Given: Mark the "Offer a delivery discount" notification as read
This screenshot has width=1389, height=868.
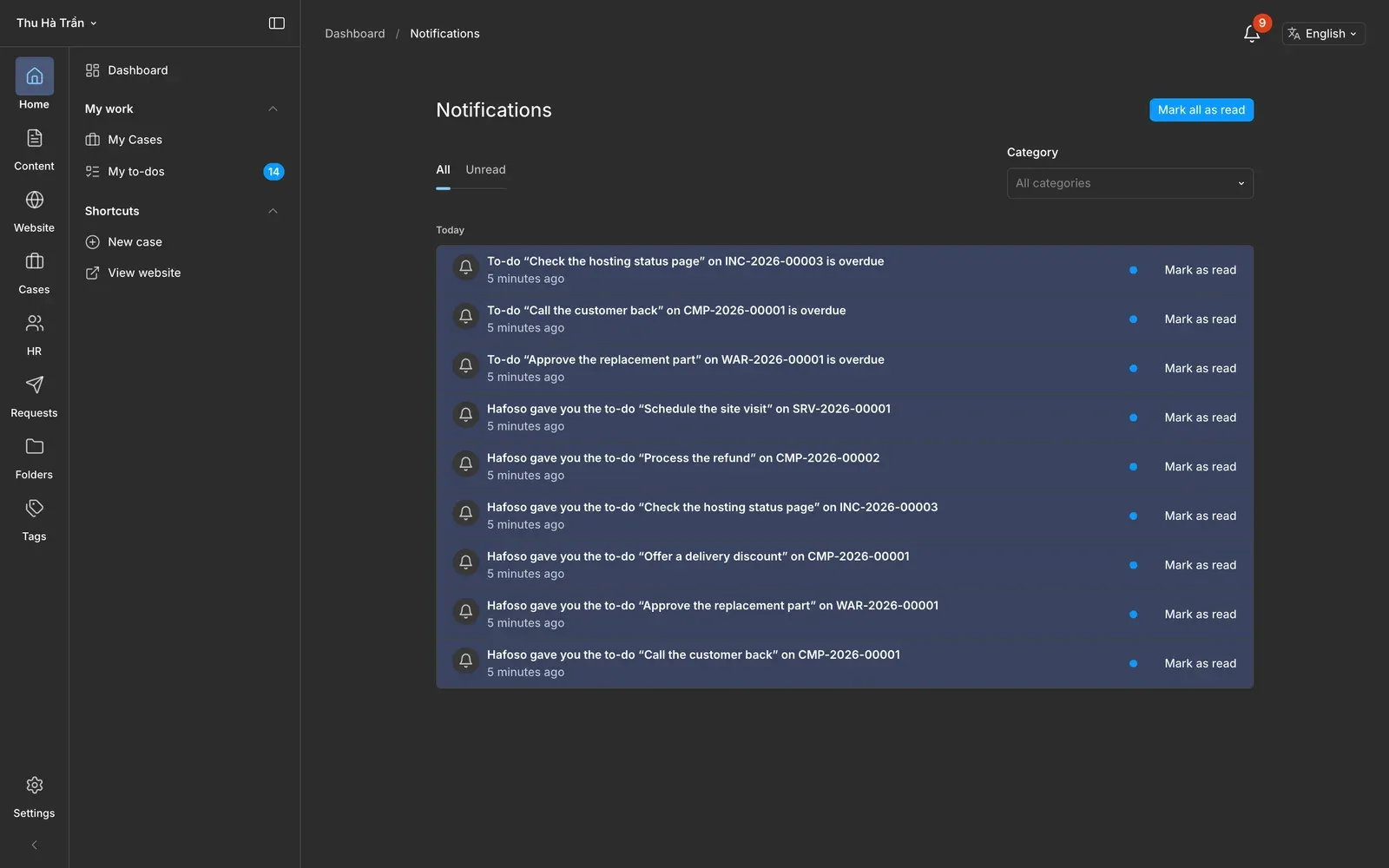Looking at the screenshot, I should click(1200, 565).
